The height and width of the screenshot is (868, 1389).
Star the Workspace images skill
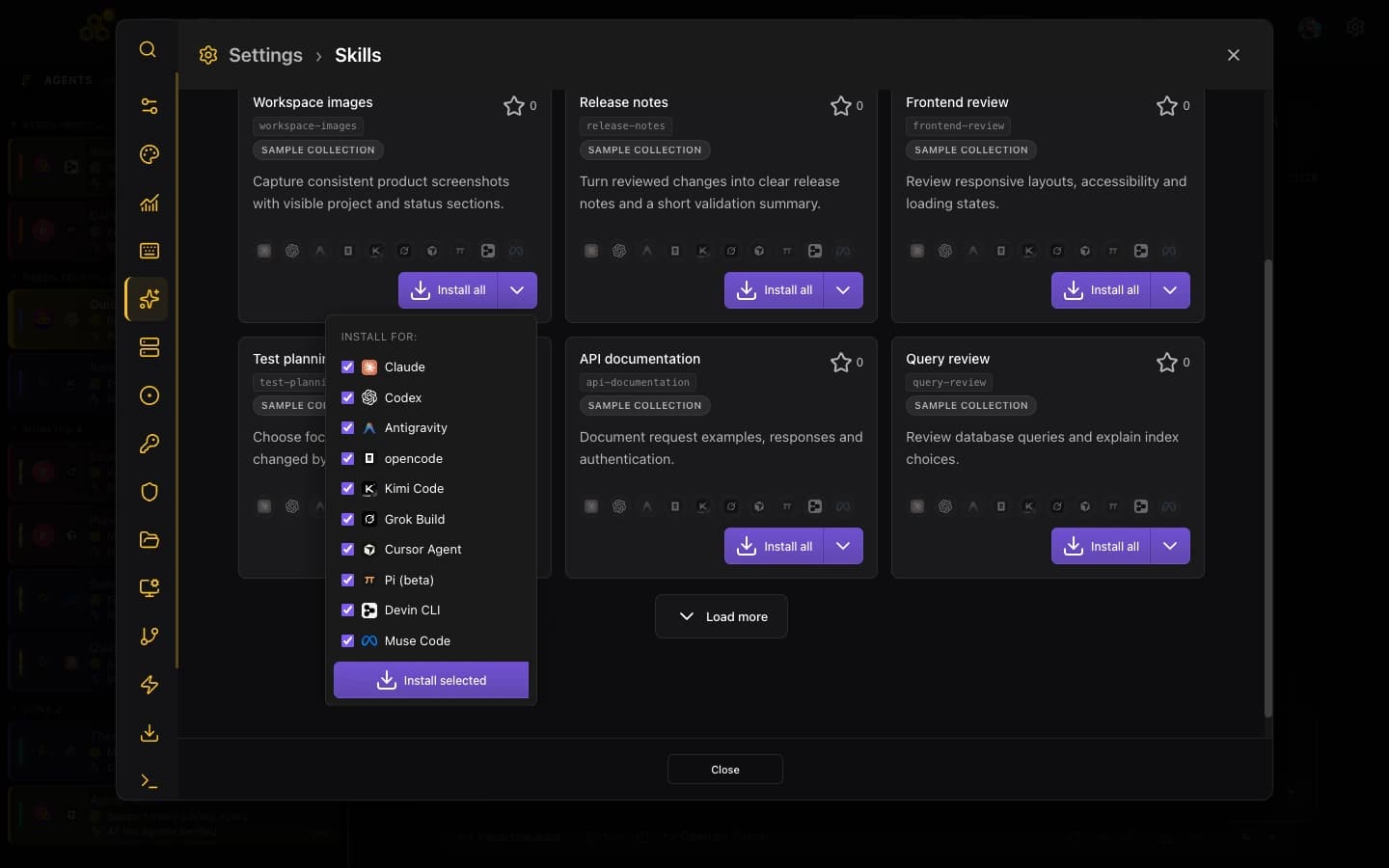tap(514, 105)
